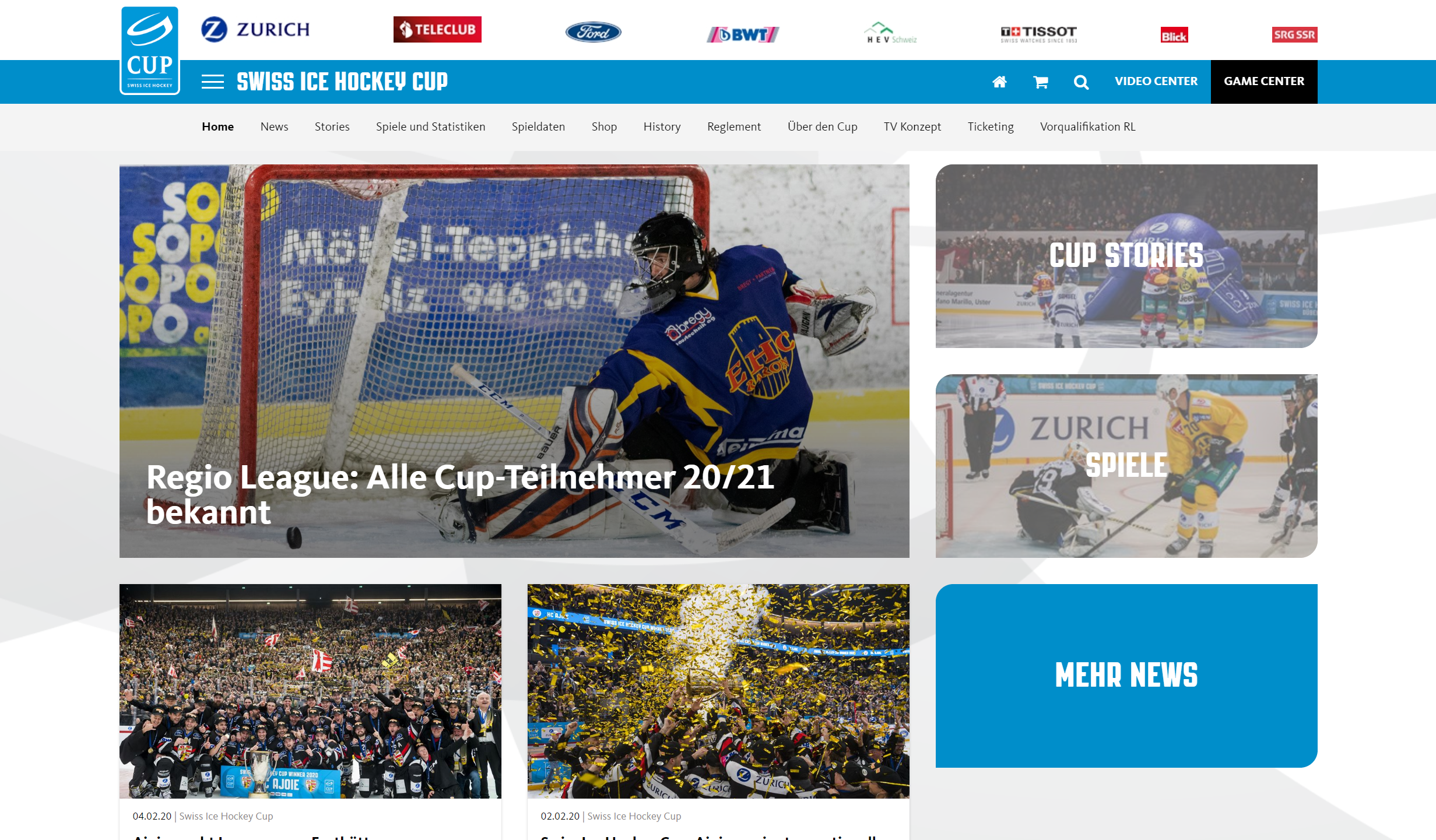This screenshot has width=1436, height=840.
Task: Go to the History menu item
Action: (x=662, y=126)
